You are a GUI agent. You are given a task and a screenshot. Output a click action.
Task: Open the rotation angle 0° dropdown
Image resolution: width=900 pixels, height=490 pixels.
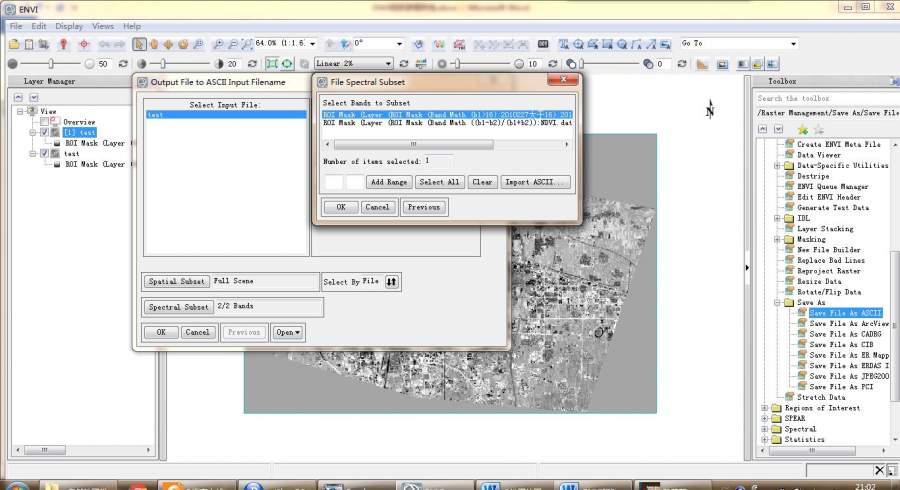(399, 44)
